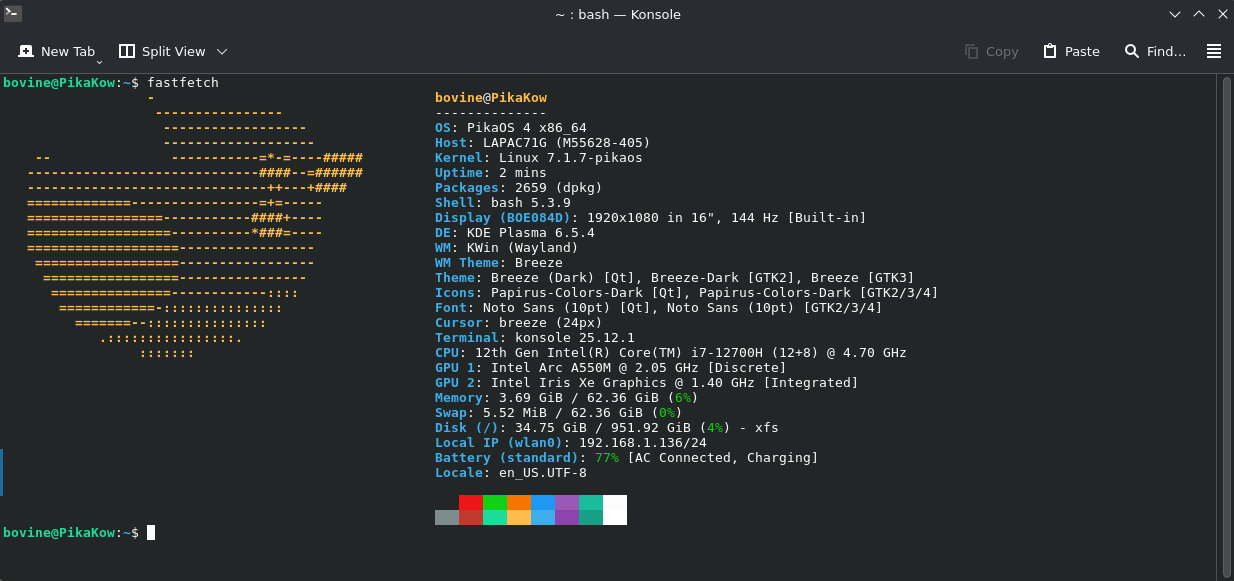Click the 'Font: Noto Sans (10pt)' line
This screenshot has height=581, width=1234.
click(x=659, y=308)
